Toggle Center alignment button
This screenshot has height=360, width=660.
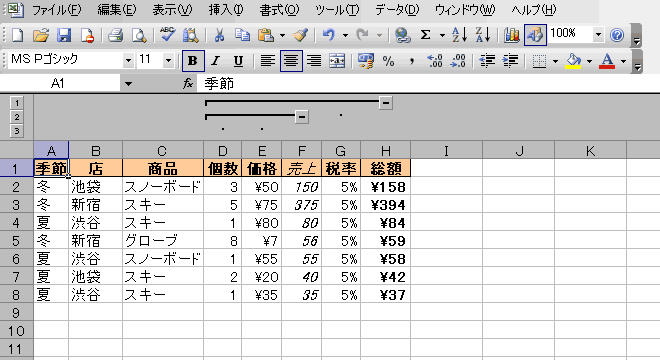[291, 61]
